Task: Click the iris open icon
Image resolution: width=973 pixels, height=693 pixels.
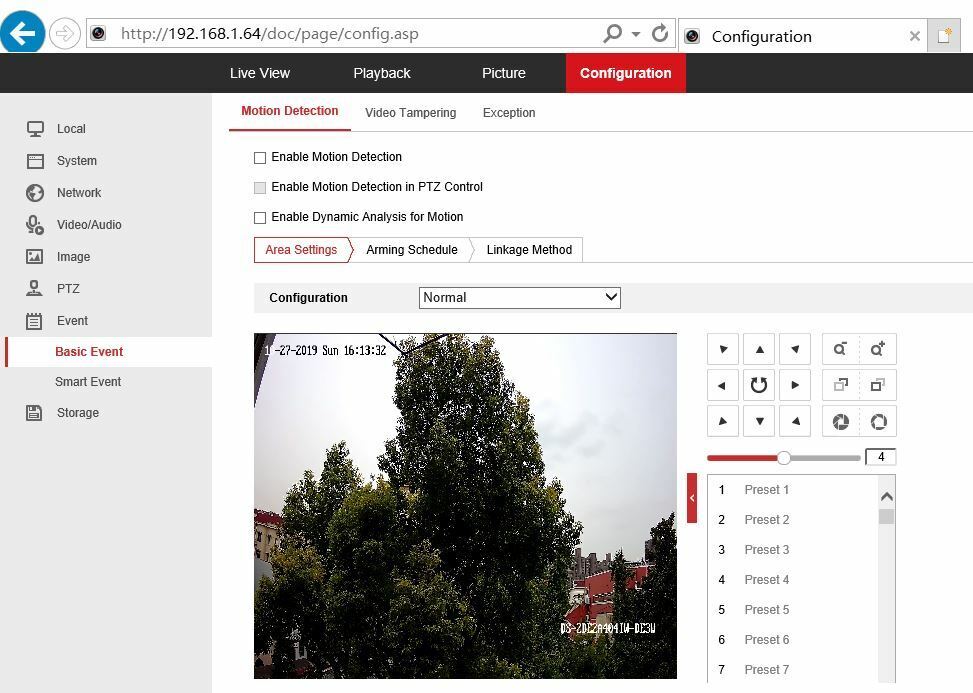Action: tap(877, 422)
